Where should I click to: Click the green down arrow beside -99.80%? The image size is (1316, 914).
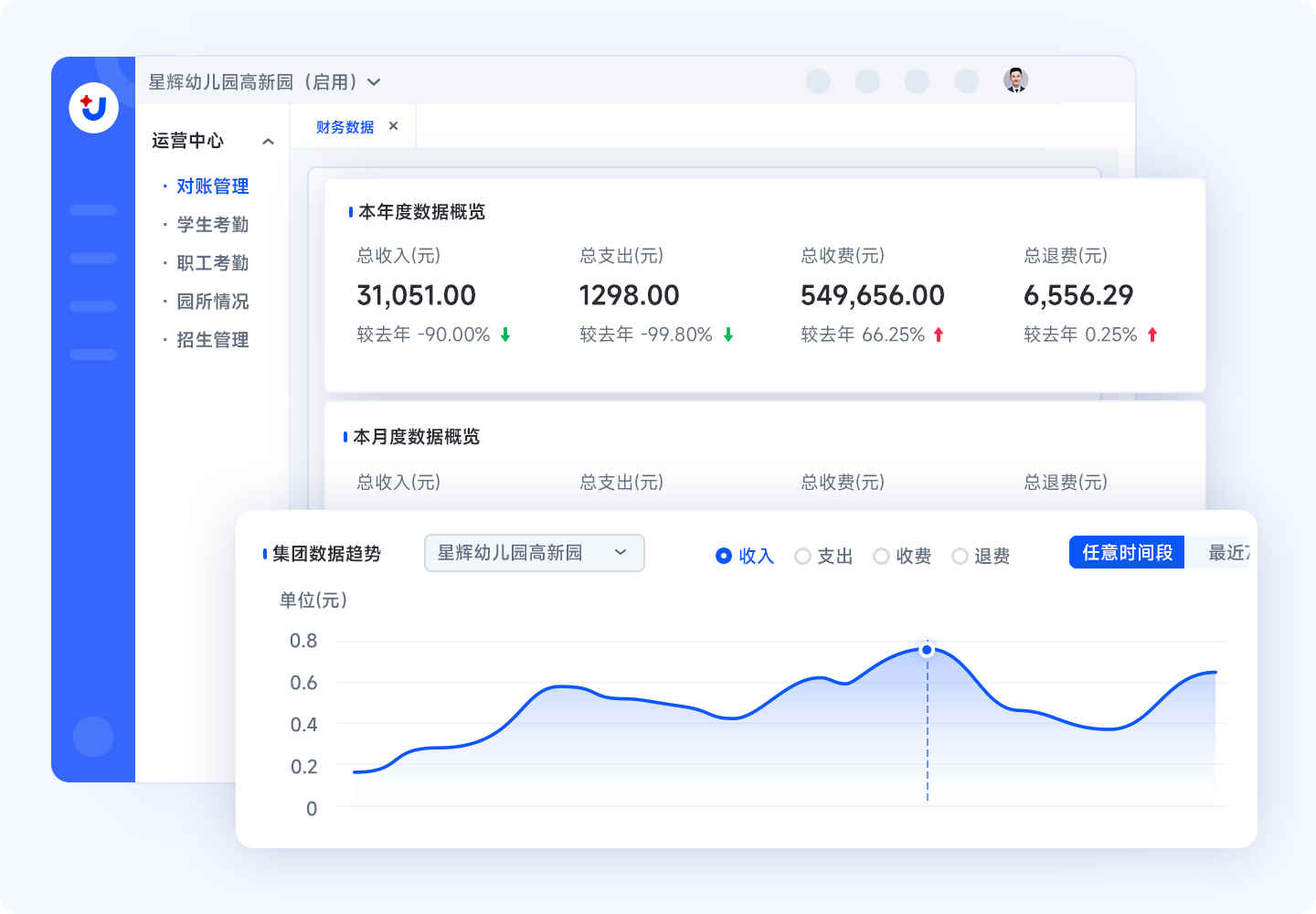click(728, 335)
